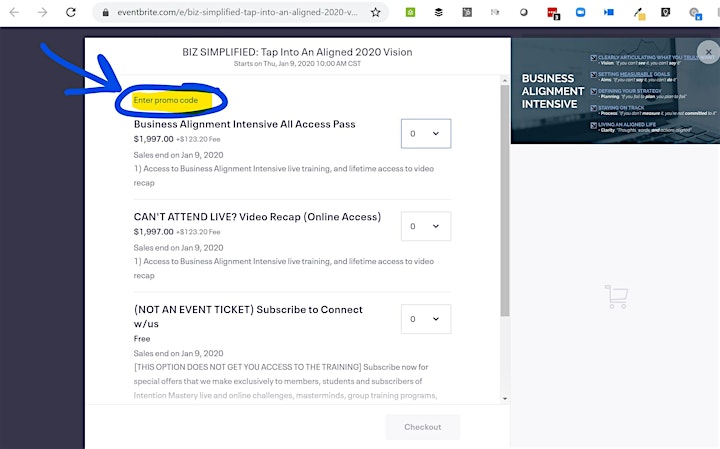This screenshot has width=720, height=449.
Task: Open the Buffer stacked-layers extension
Action: click(439, 12)
